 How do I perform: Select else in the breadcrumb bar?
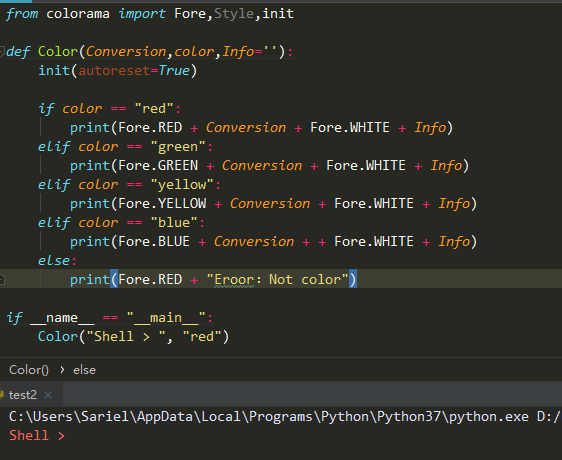tap(84, 370)
